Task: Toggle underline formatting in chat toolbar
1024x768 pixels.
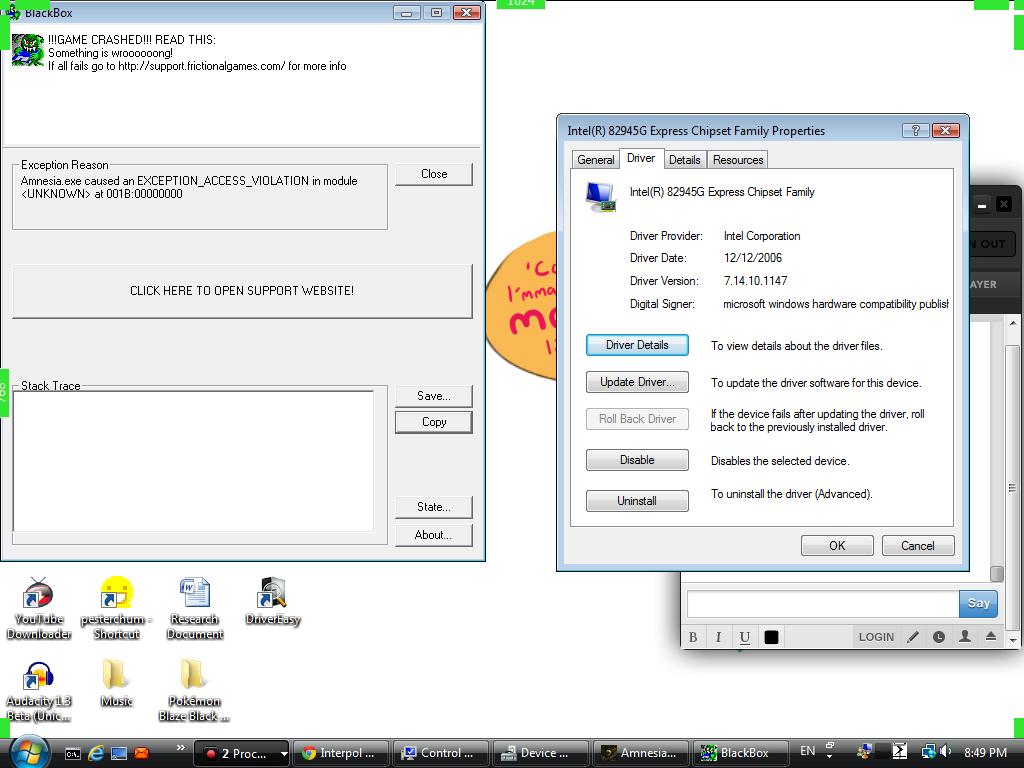Action: (745, 637)
